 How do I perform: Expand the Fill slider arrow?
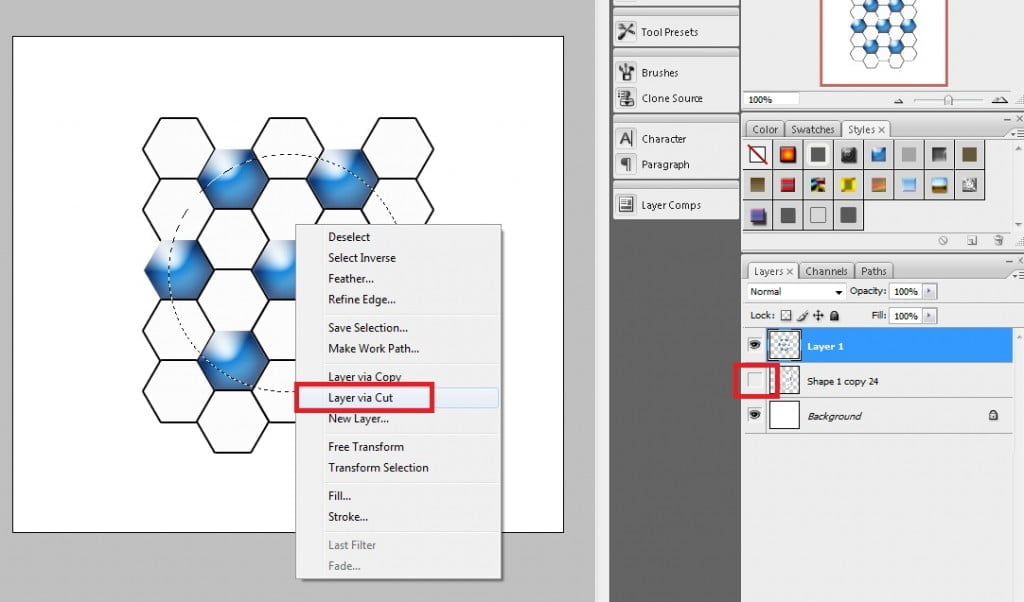tap(930, 316)
